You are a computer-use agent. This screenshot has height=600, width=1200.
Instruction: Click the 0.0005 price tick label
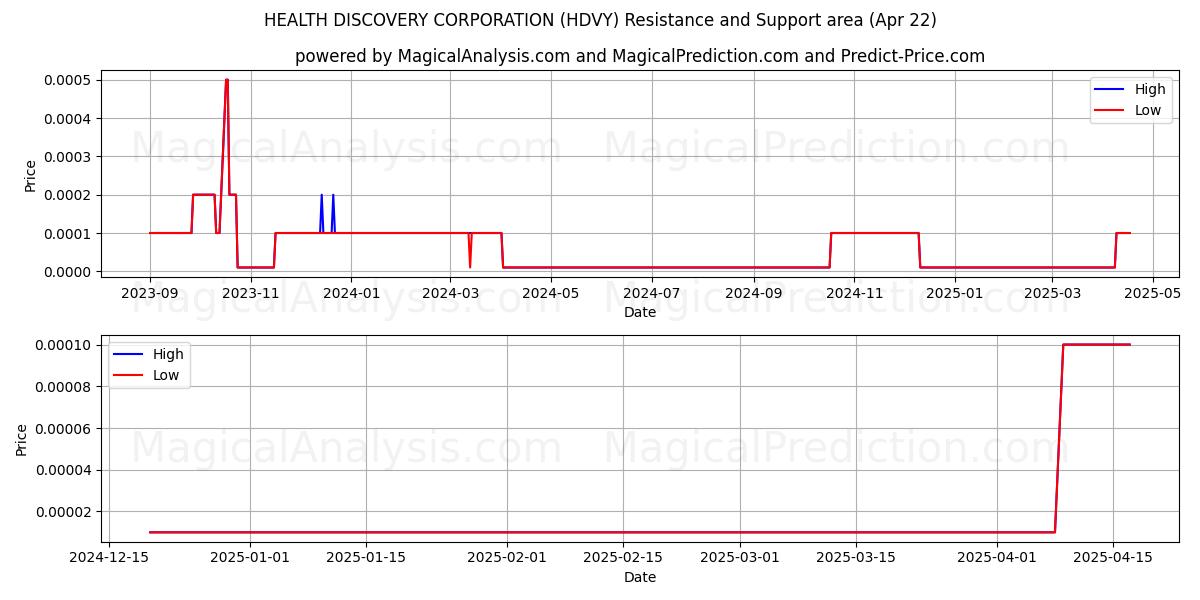68,80
